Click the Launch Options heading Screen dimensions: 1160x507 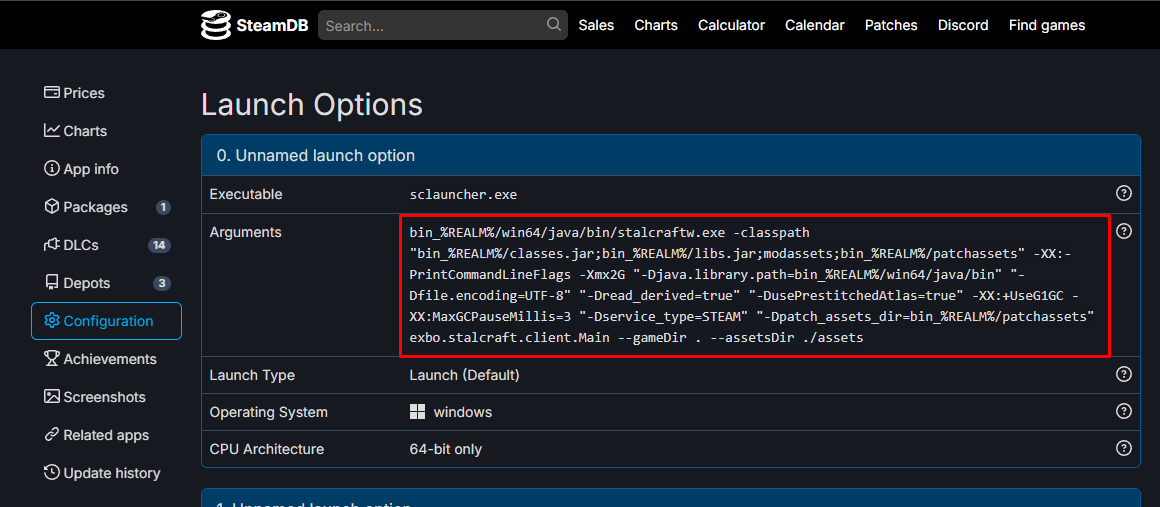(311, 104)
